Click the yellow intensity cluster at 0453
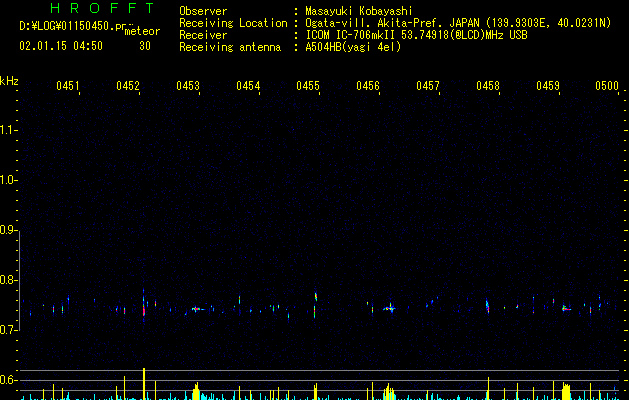 point(196,392)
